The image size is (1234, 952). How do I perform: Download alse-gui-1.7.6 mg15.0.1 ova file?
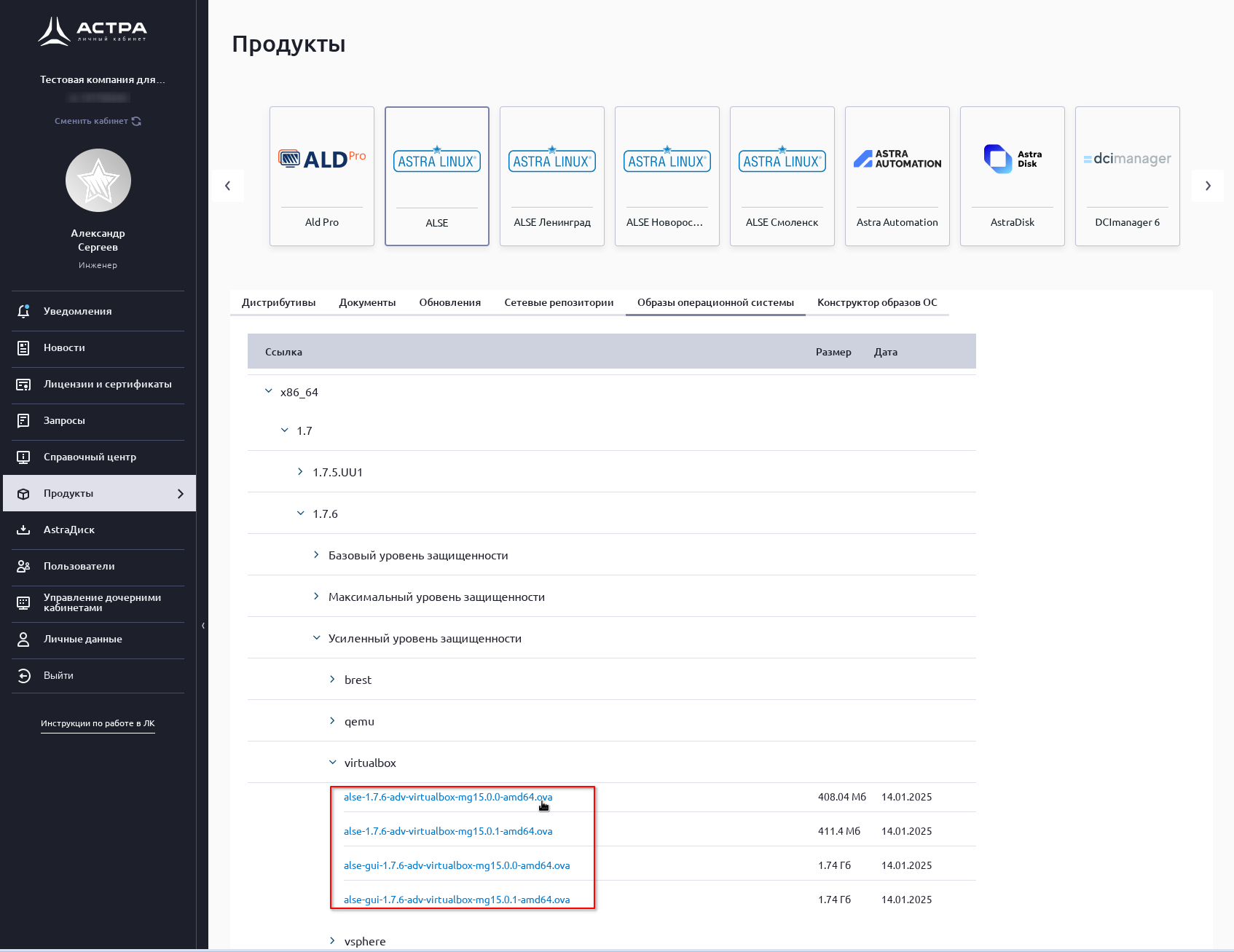tap(456, 900)
